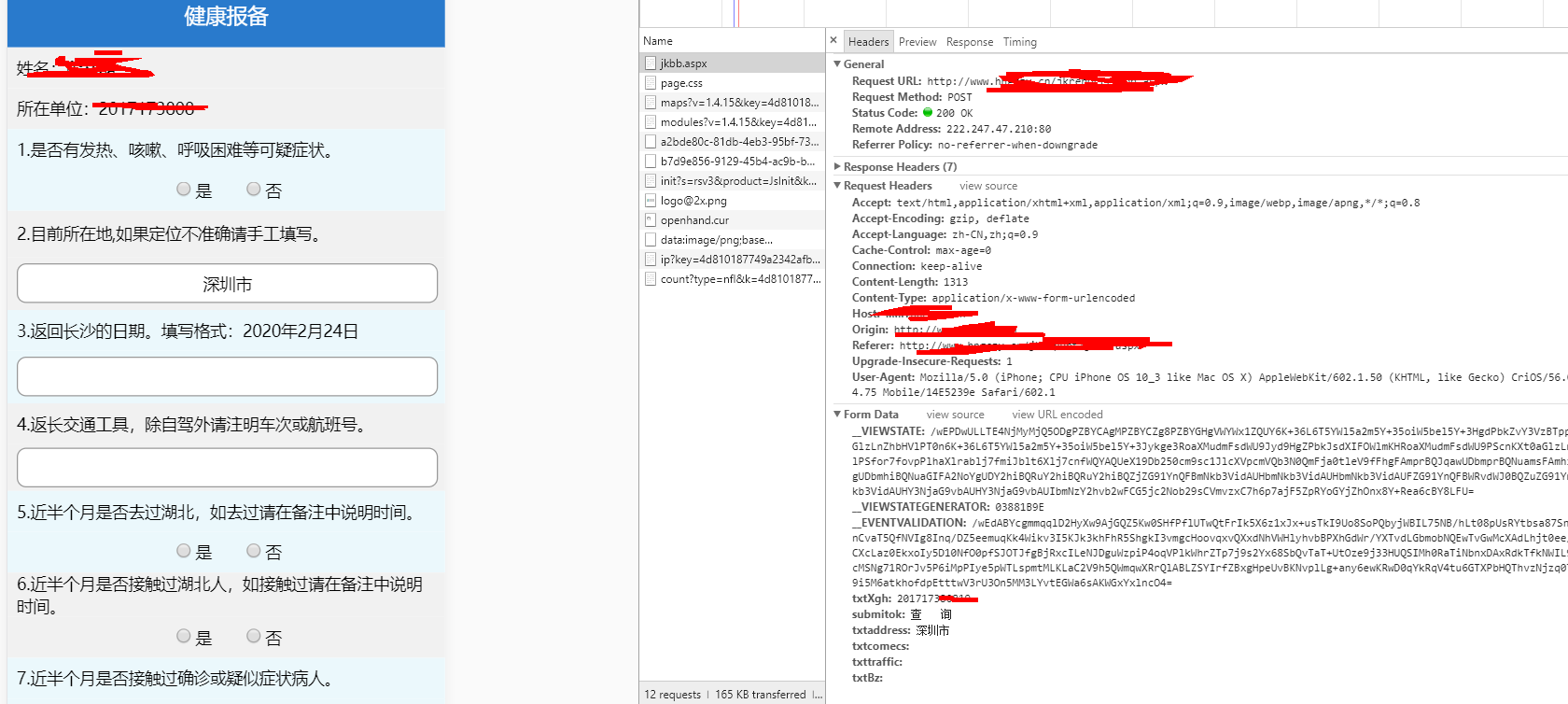Switch to the Headers tab
The image size is (1568, 704).
pyautogui.click(x=868, y=42)
